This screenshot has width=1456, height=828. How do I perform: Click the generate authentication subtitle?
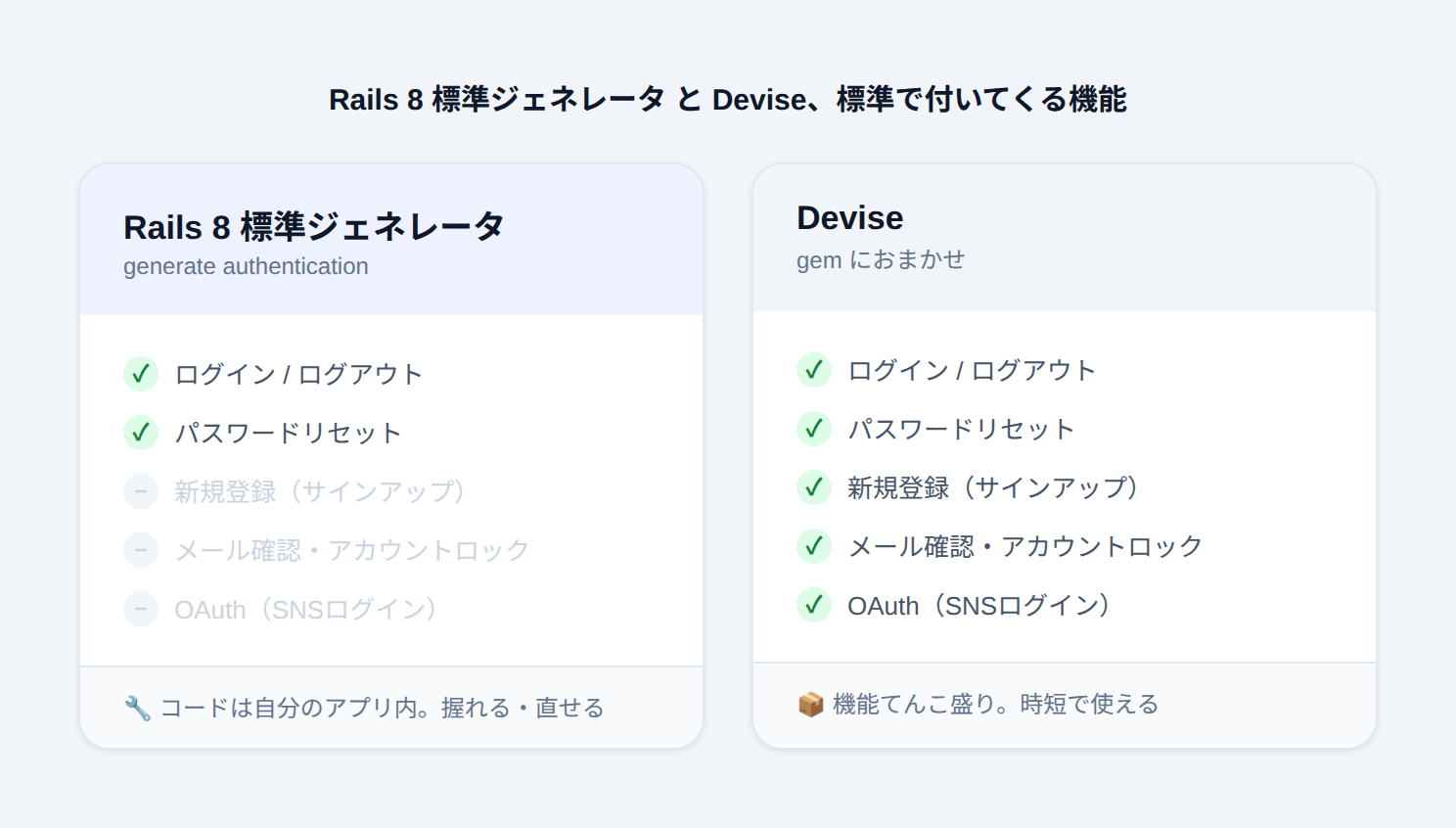[246, 266]
